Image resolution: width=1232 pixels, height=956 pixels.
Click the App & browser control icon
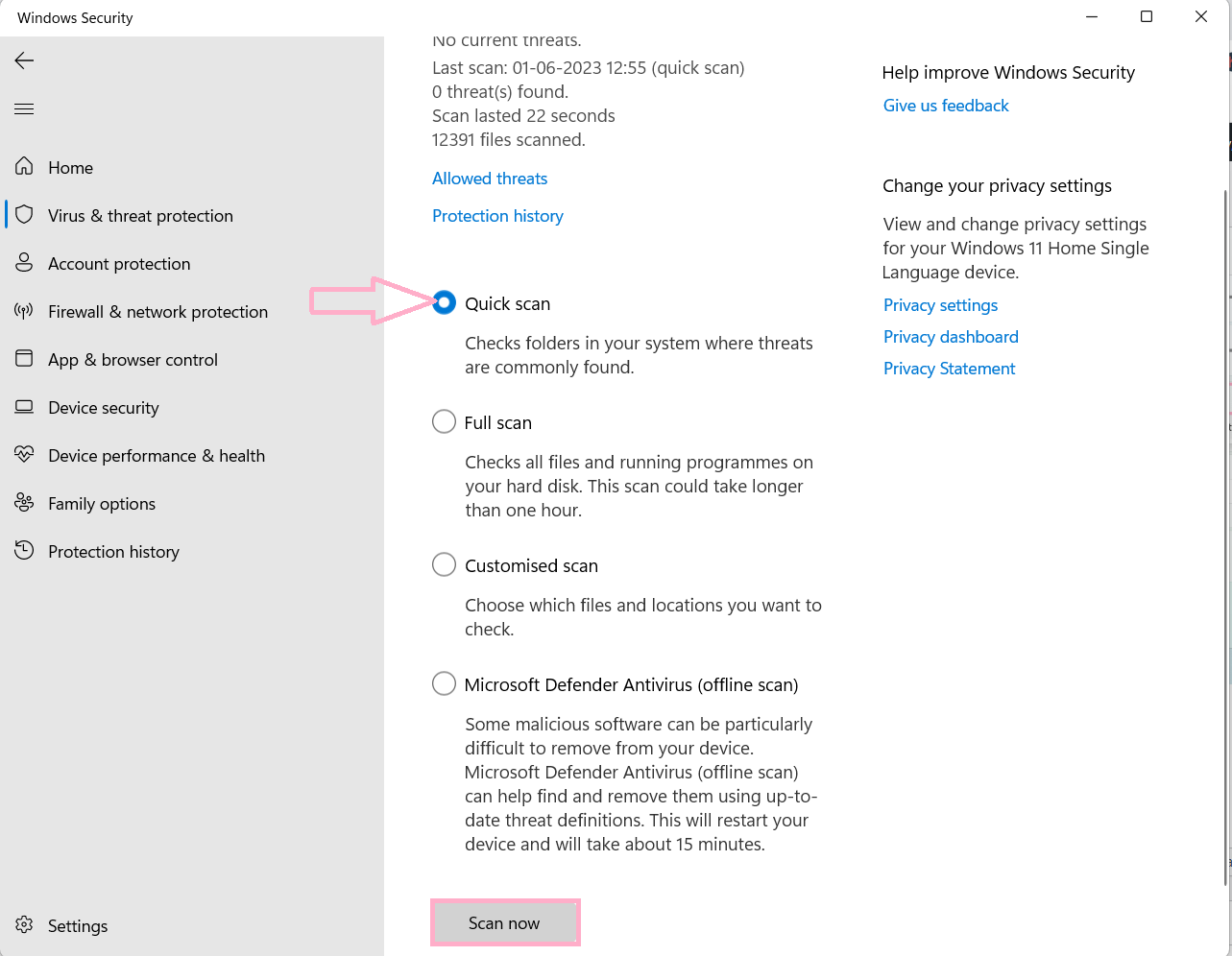click(x=25, y=359)
